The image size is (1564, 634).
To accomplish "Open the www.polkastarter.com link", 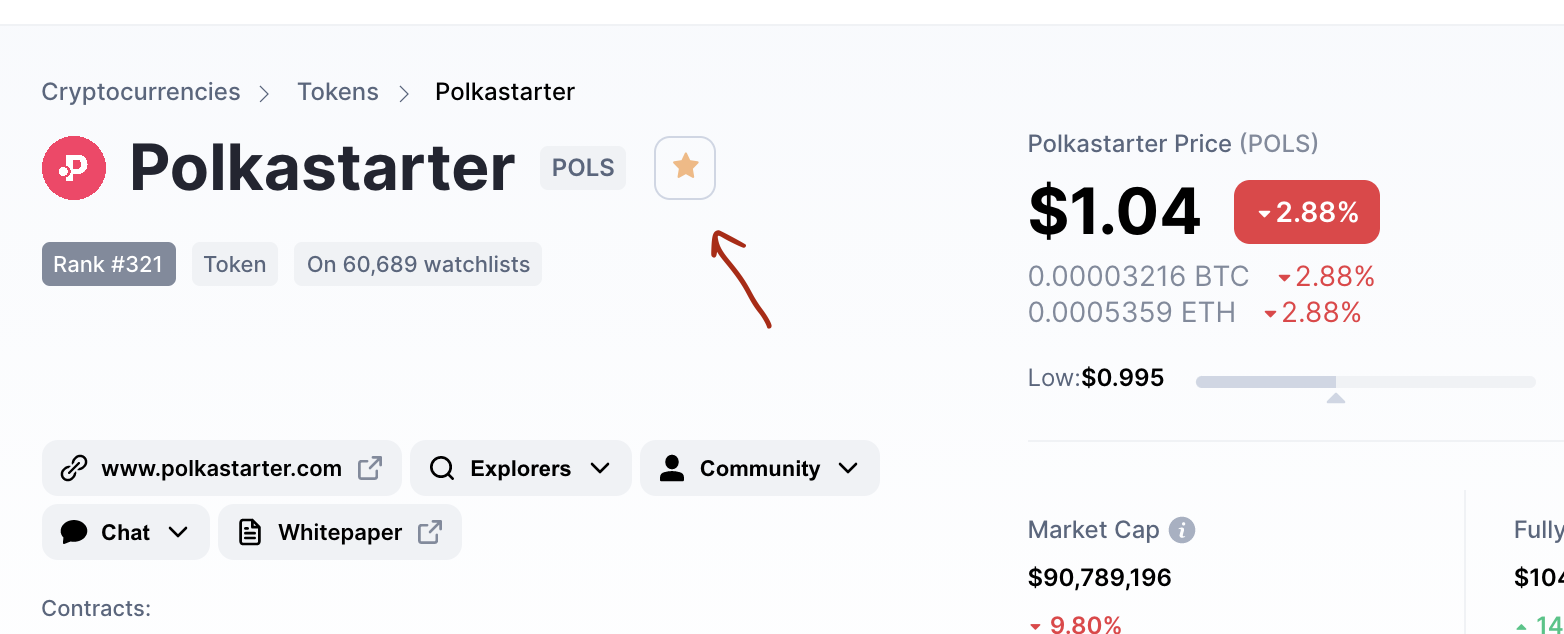I will click(x=221, y=468).
